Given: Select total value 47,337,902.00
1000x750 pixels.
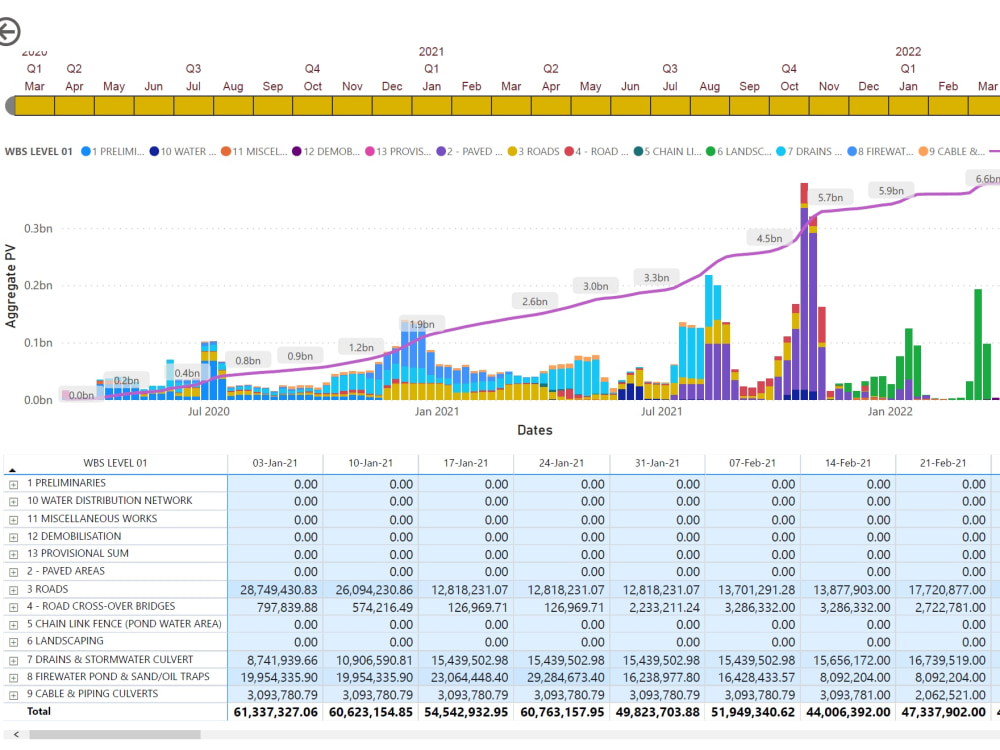Looking at the screenshot, I should [x=943, y=712].
